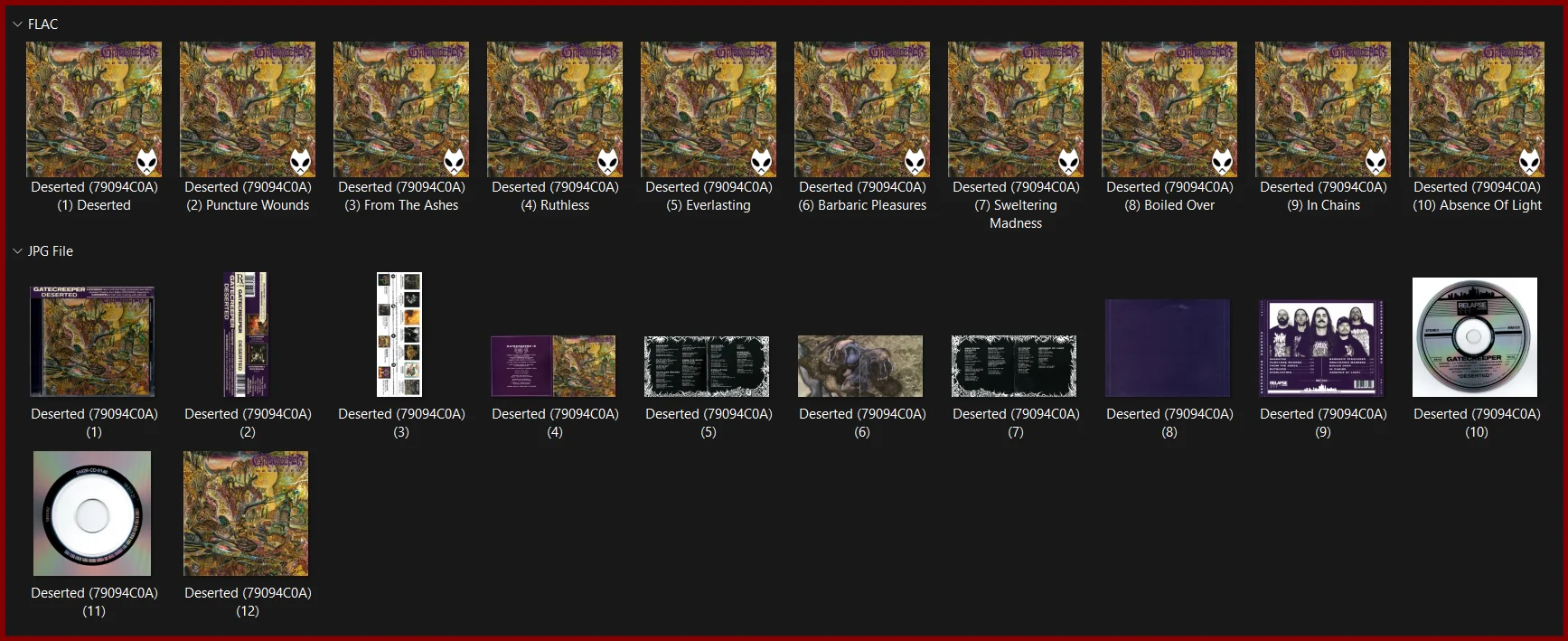This screenshot has height=641, width=1568.
Task: Select JPG thumbnail Deserted (7) lyrics page
Action: pos(1014,366)
